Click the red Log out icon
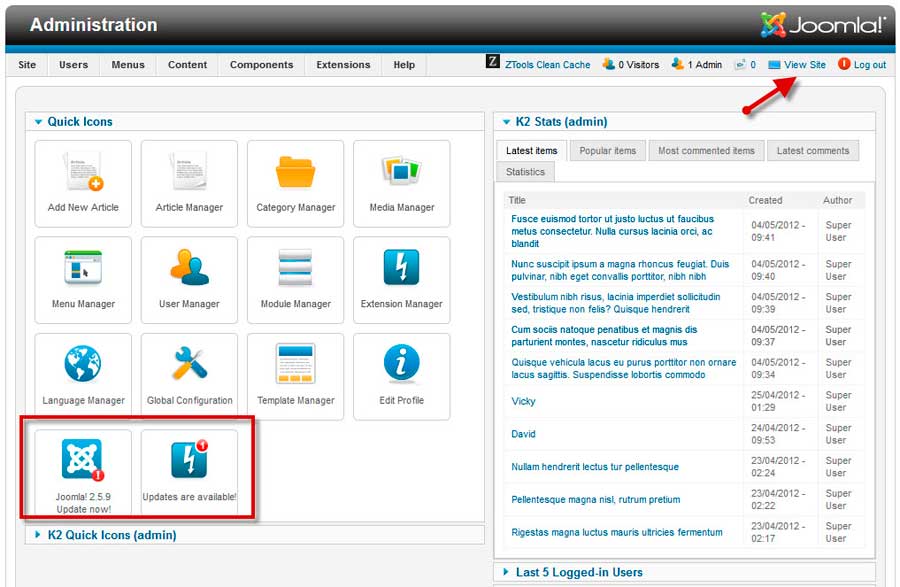The width and height of the screenshot is (900, 587). pos(844,64)
